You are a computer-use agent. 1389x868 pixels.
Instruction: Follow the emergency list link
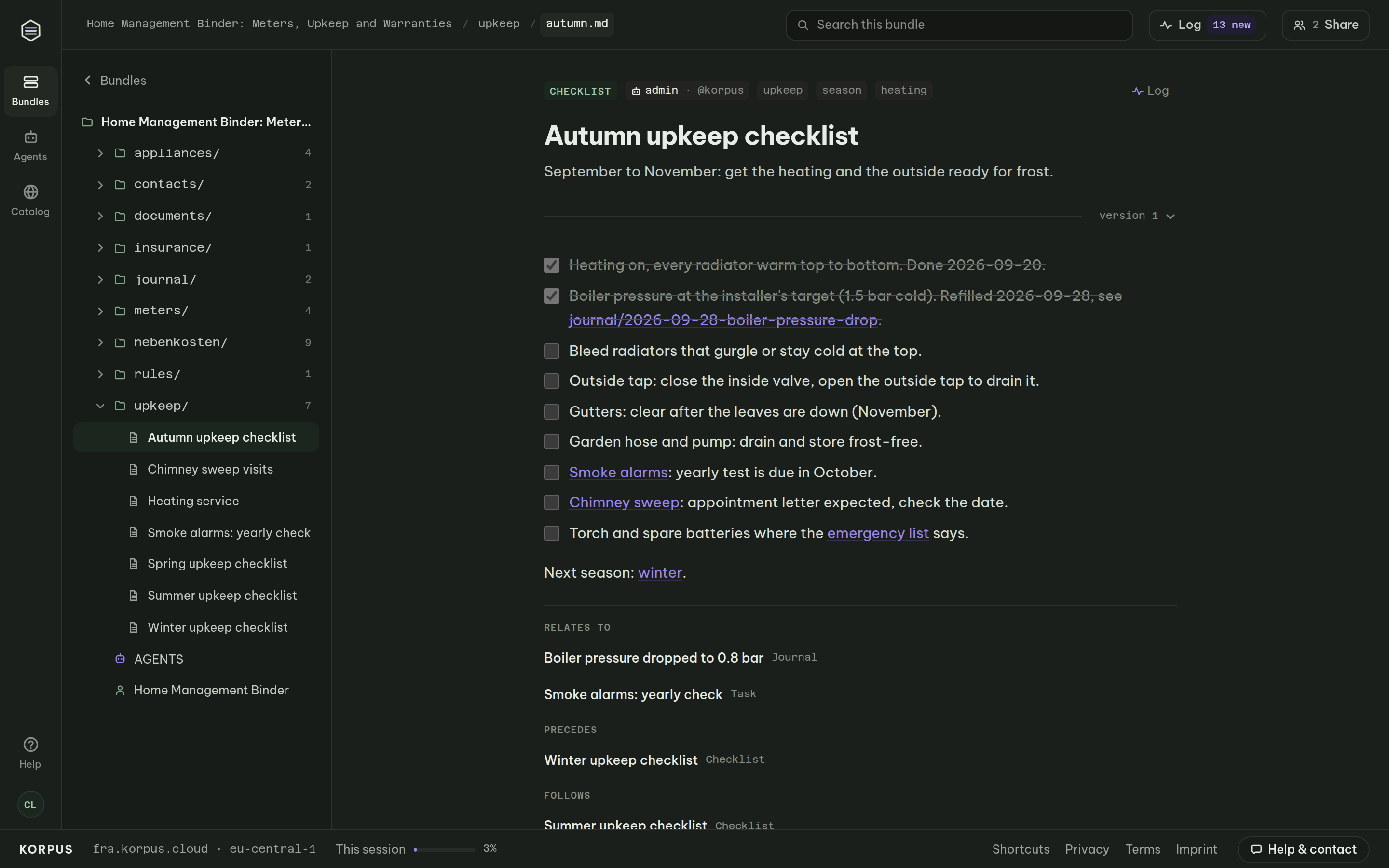coord(878,533)
